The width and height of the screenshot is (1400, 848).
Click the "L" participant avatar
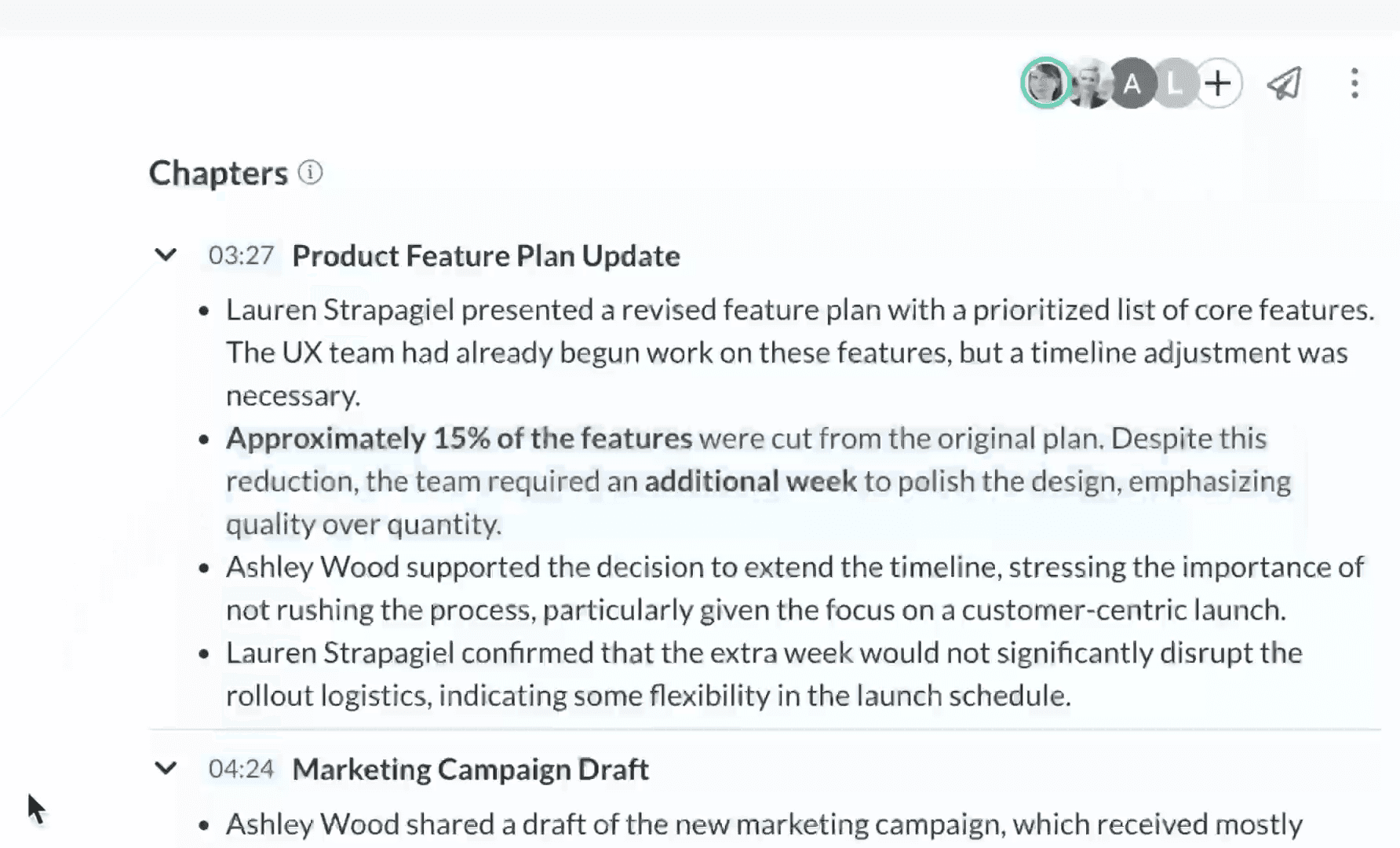tap(1174, 82)
